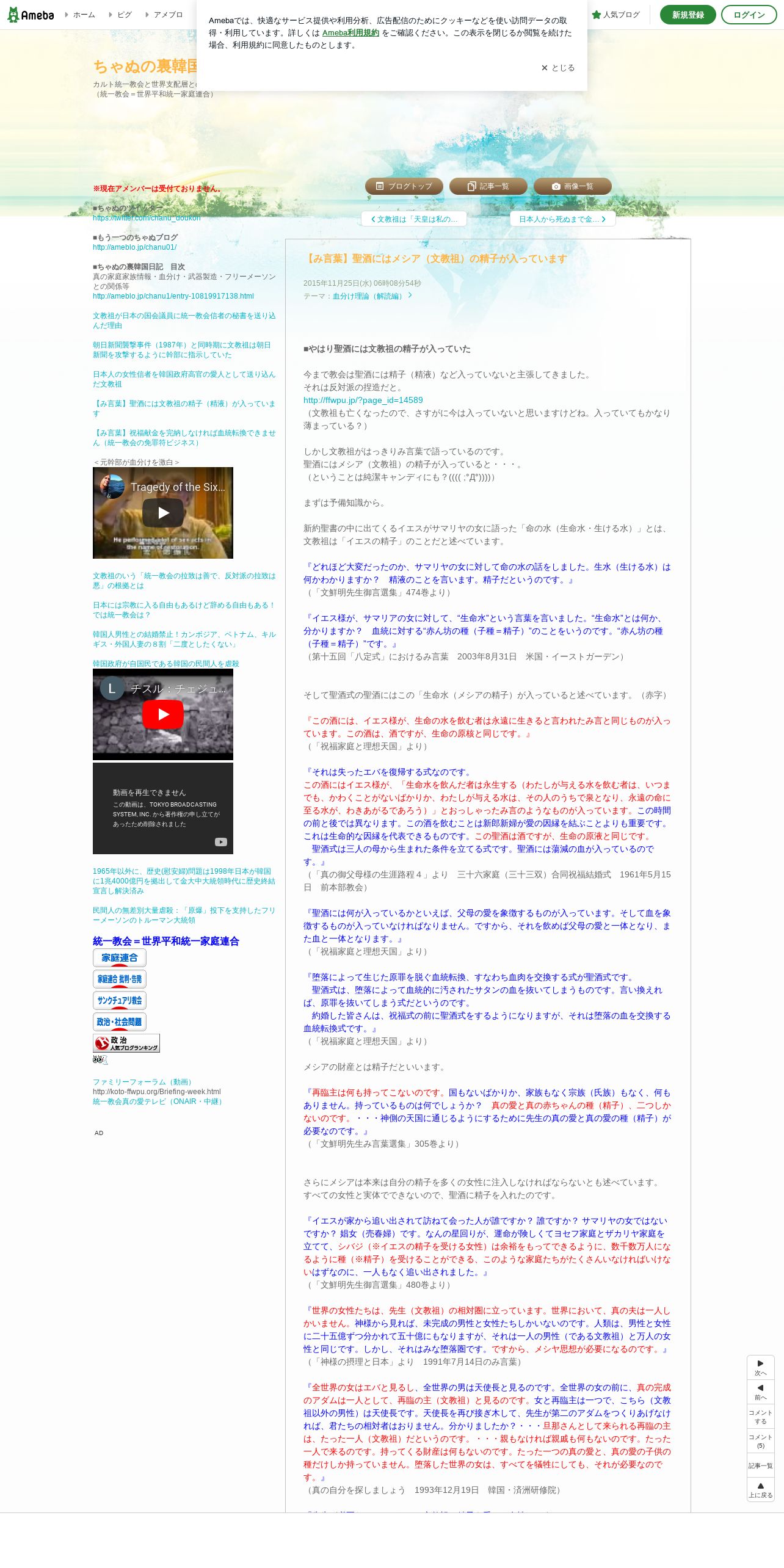Click heading 統一教会＝世界平和統一家庭連合
Screen dimensions: 784x1568
tap(166, 941)
